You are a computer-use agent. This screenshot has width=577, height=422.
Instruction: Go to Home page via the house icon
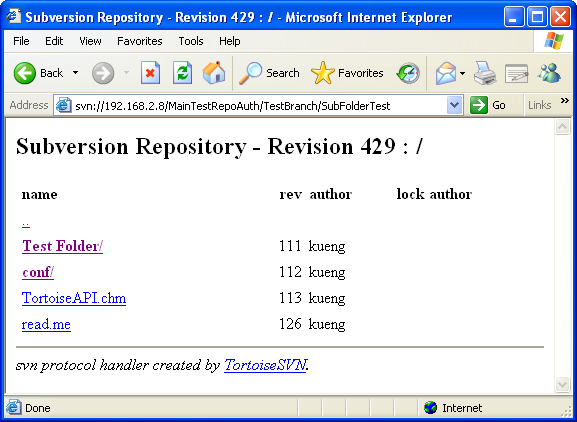(x=214, y=72)
